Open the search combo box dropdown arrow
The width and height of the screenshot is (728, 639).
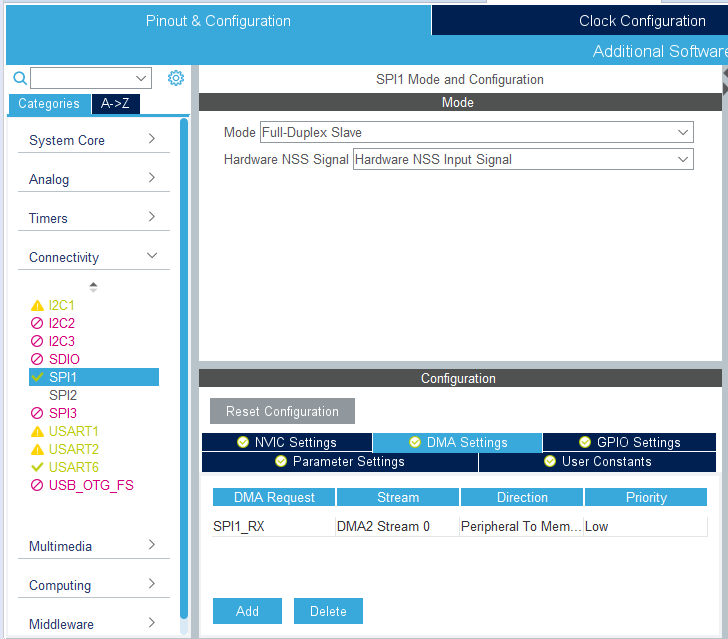click(141, 78)
